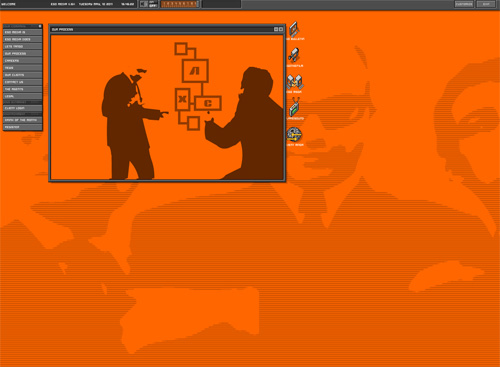Click the Exit button in top bar

click(486, 4)
